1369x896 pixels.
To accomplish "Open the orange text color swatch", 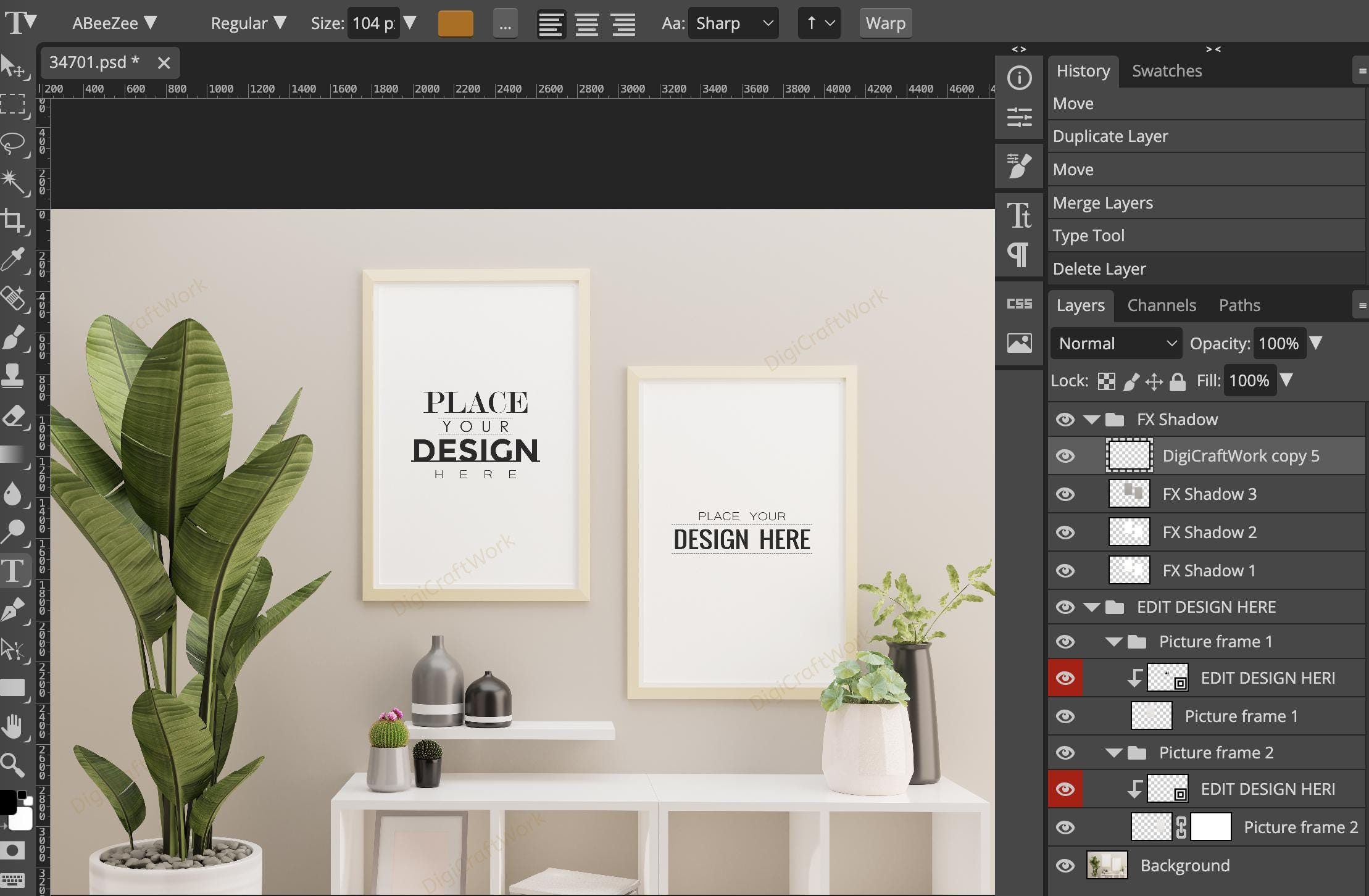I will [x=456, y=23].
